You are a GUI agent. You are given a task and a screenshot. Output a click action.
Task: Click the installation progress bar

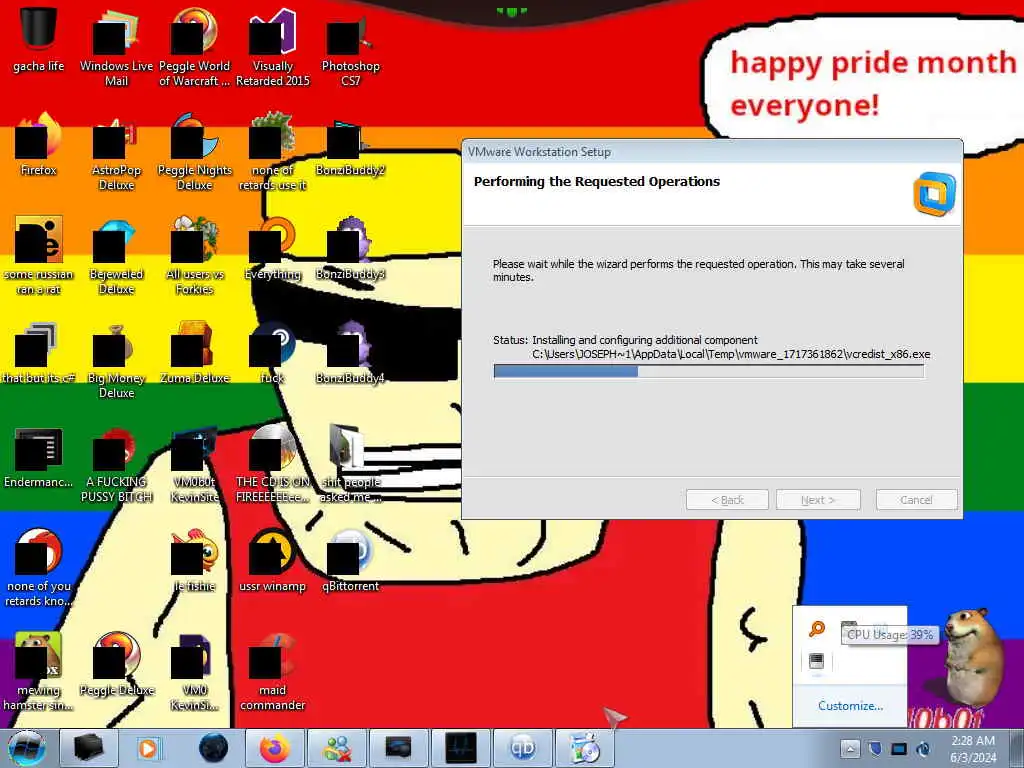click(709, 372)
